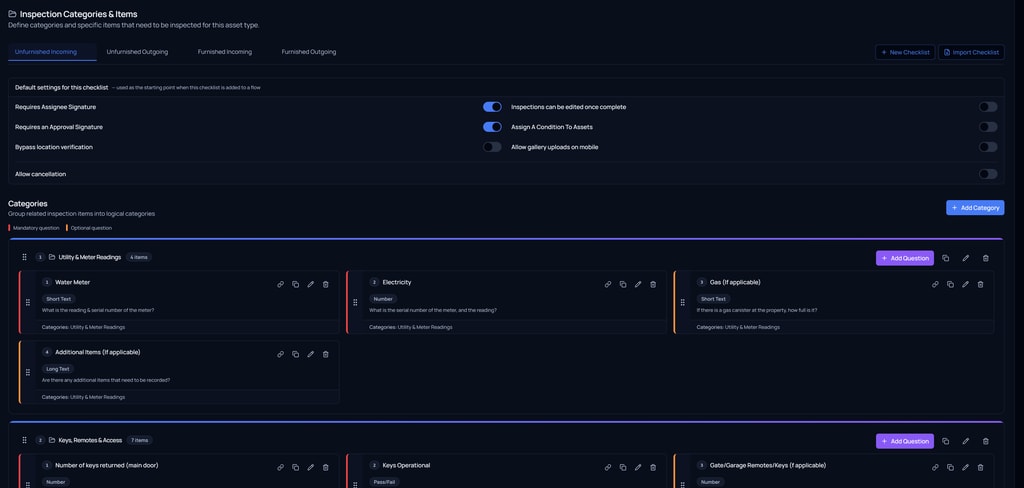
Task: Duplicate the Electricity question
Action: [622, 284]
